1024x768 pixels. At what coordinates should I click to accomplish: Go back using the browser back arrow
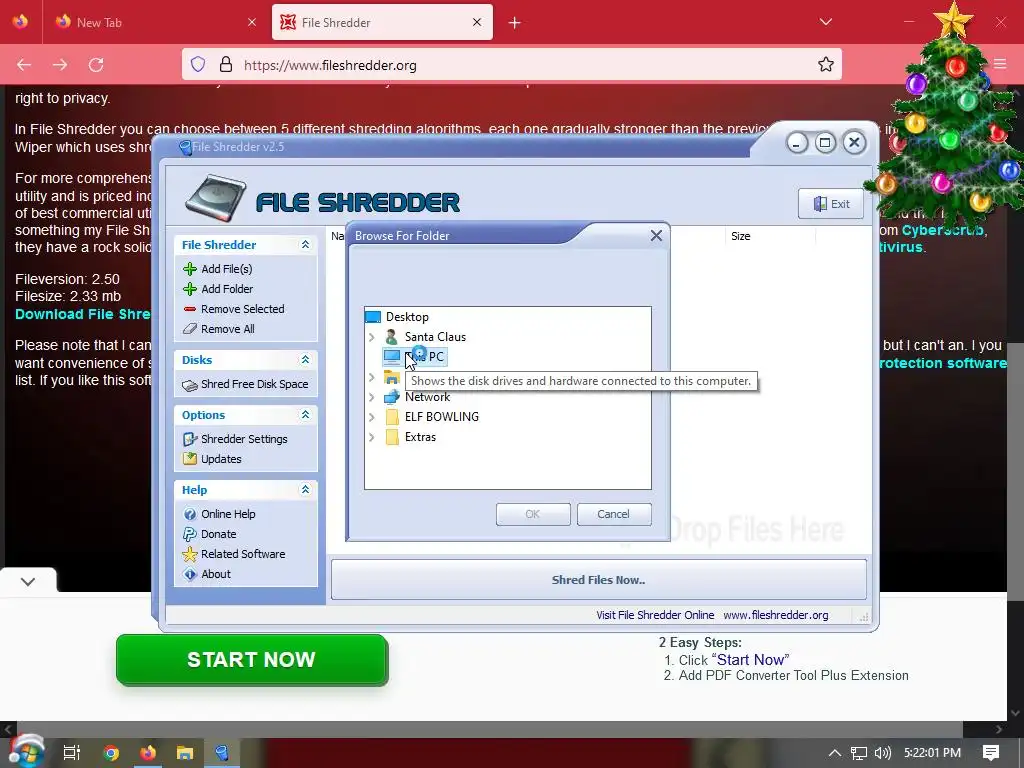(x=24, y=65)
